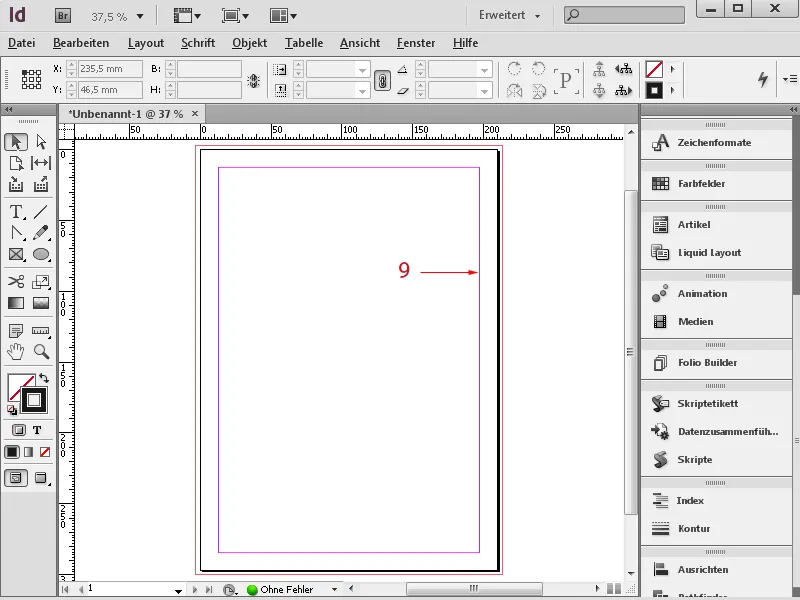This screenshot has height=600, width=800.
Task: Select the Gradient Feather tool
Action: pos(41,303)
